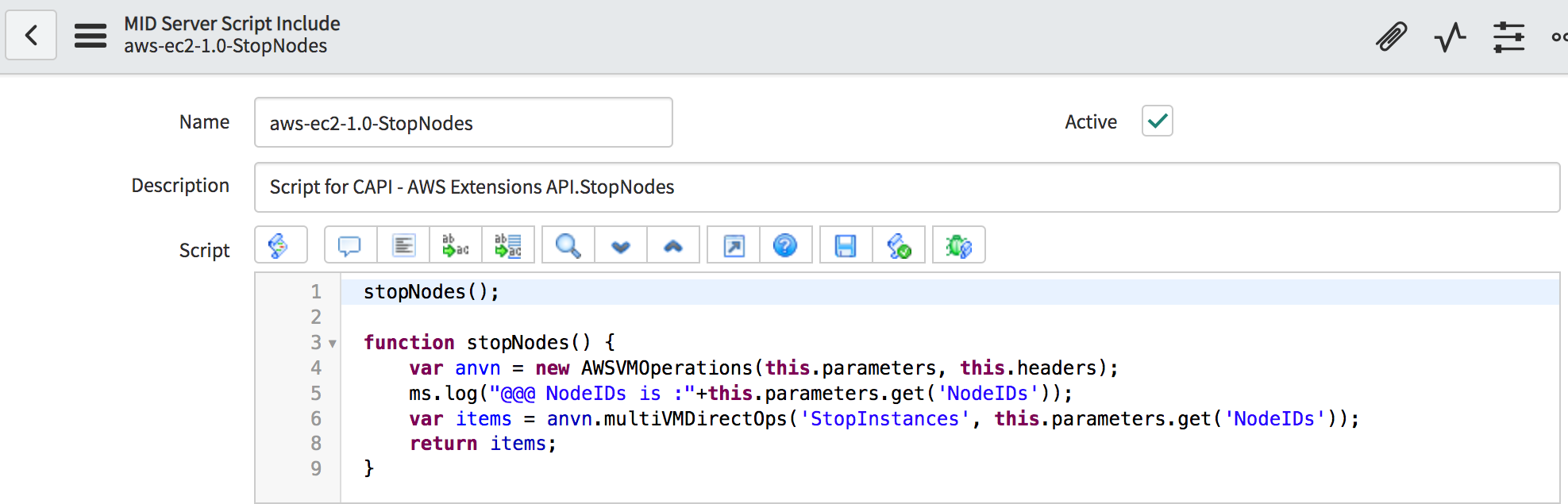
Task: Start a search with magnifier icon
Action: coord(568,245)
